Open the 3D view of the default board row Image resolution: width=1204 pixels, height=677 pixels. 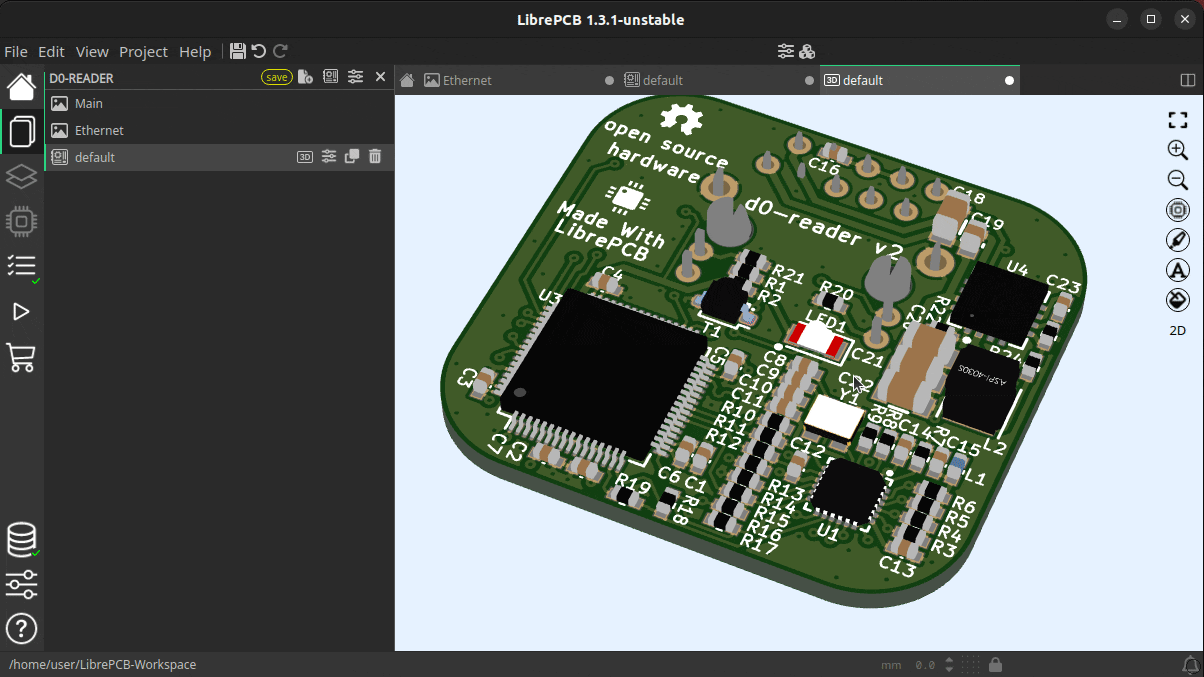tap(305, 157)
